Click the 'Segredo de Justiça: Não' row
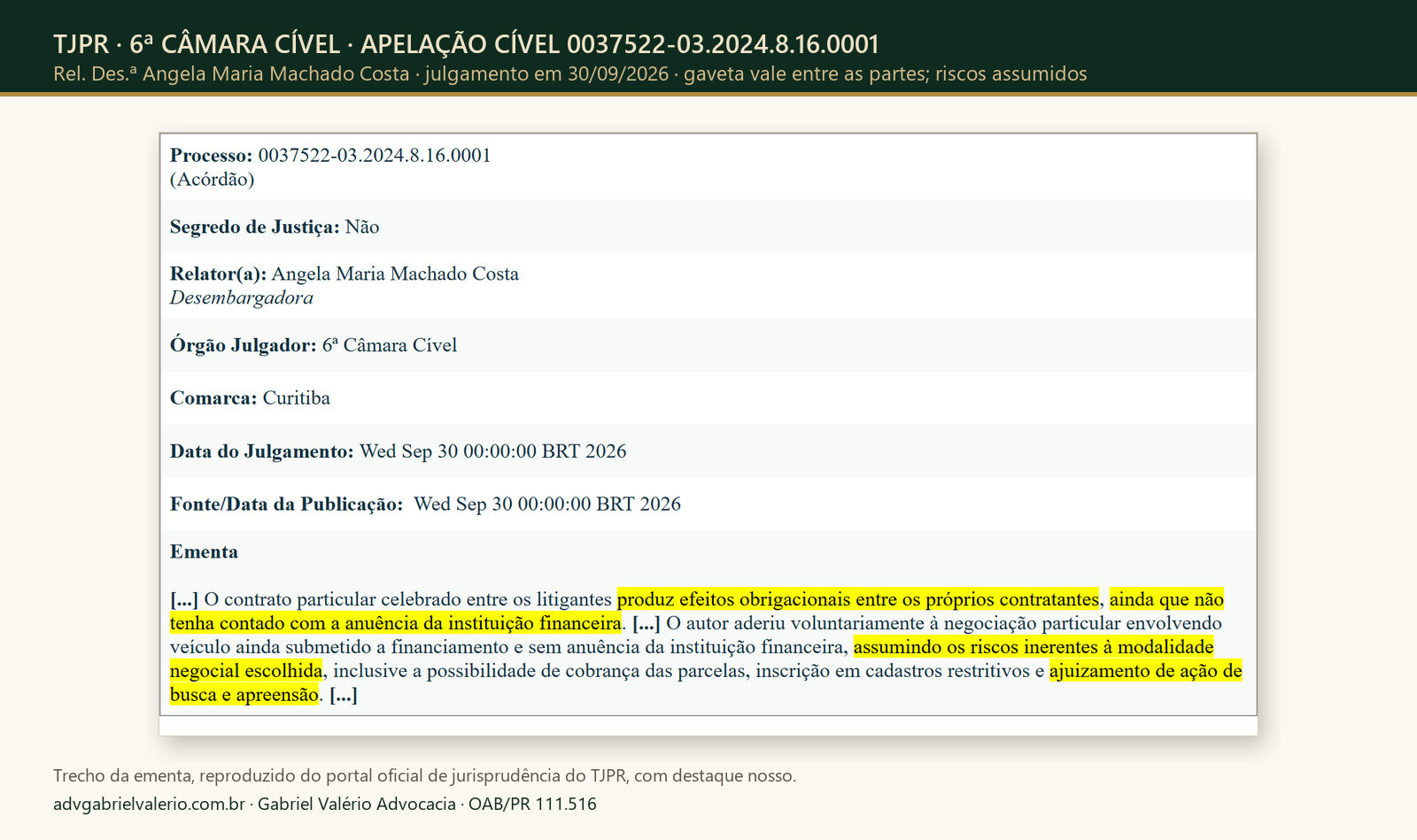Viewport: 1417px width, 840px height. point(708,227)
